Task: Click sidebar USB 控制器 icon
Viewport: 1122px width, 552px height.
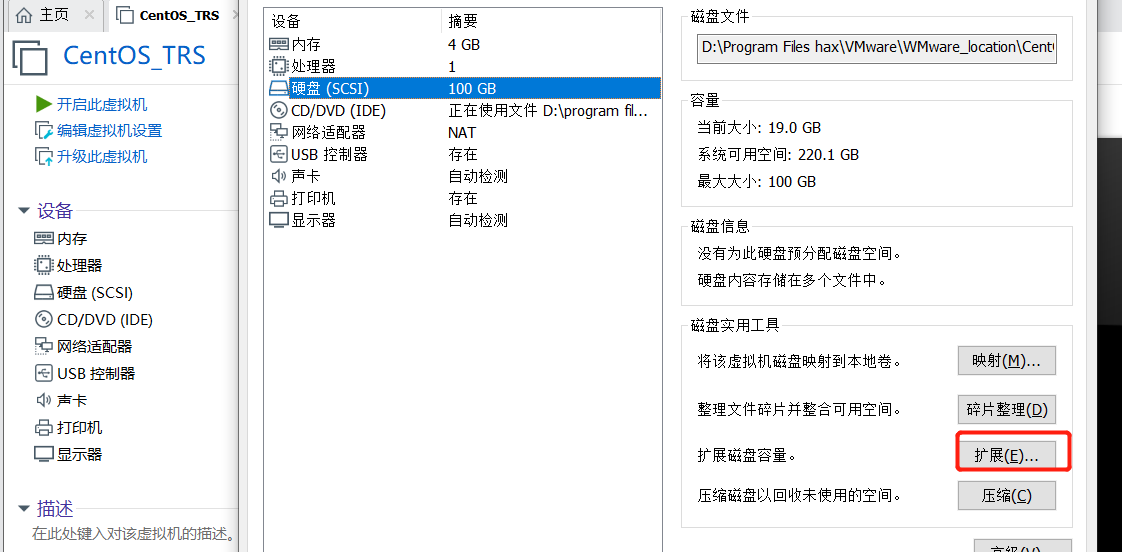Action: tap(44, 374)
